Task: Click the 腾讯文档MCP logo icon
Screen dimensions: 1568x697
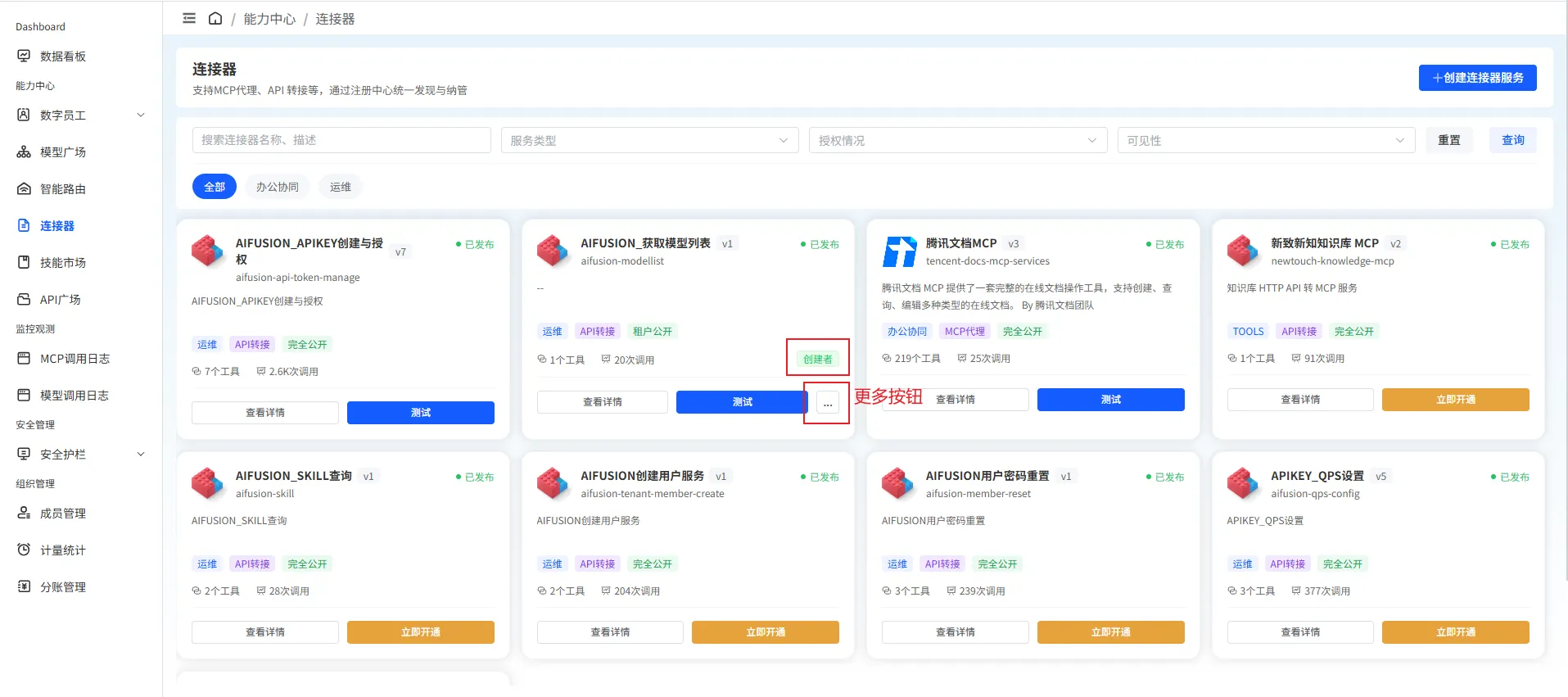Action: tap(899, 251)
